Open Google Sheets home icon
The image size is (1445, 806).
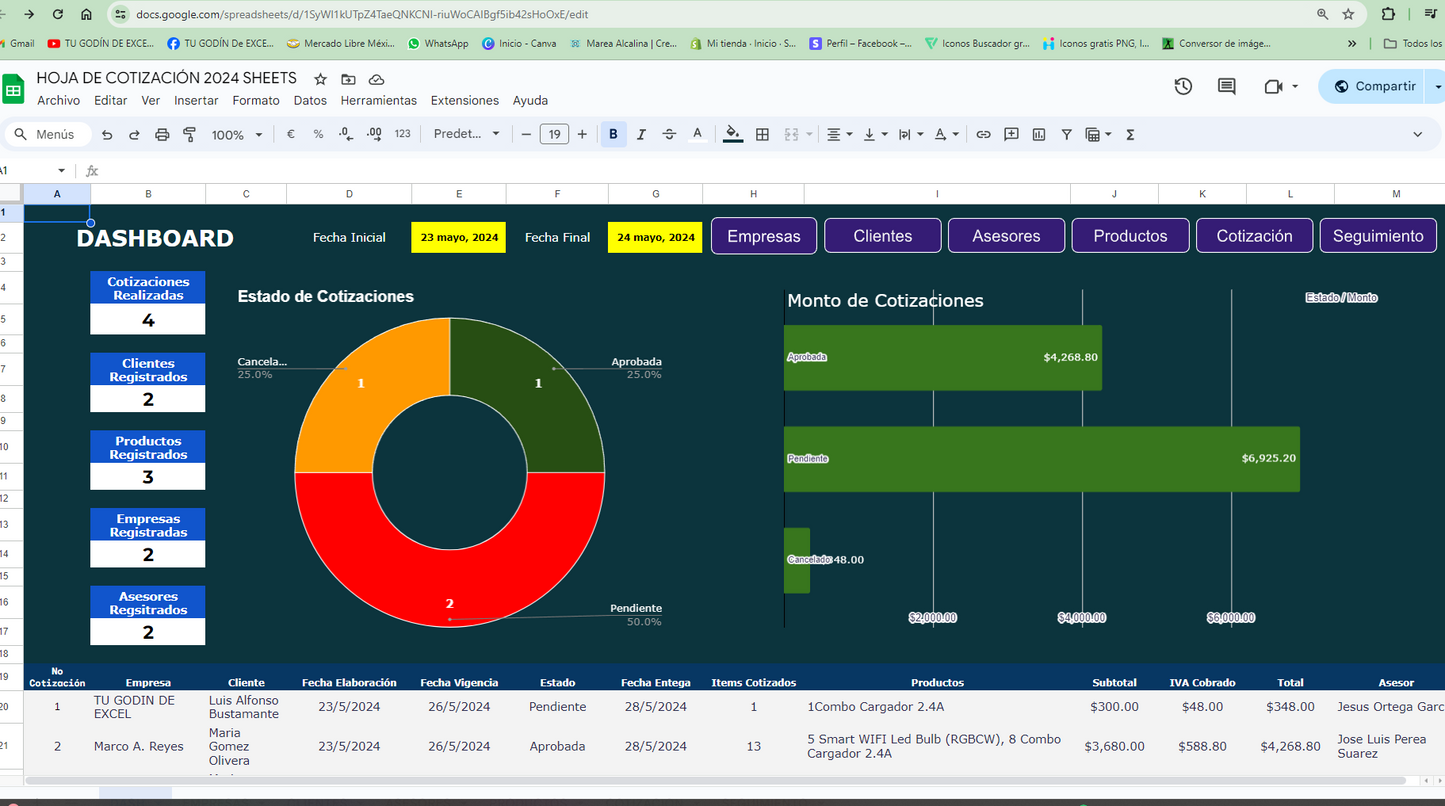coord(13,88)
